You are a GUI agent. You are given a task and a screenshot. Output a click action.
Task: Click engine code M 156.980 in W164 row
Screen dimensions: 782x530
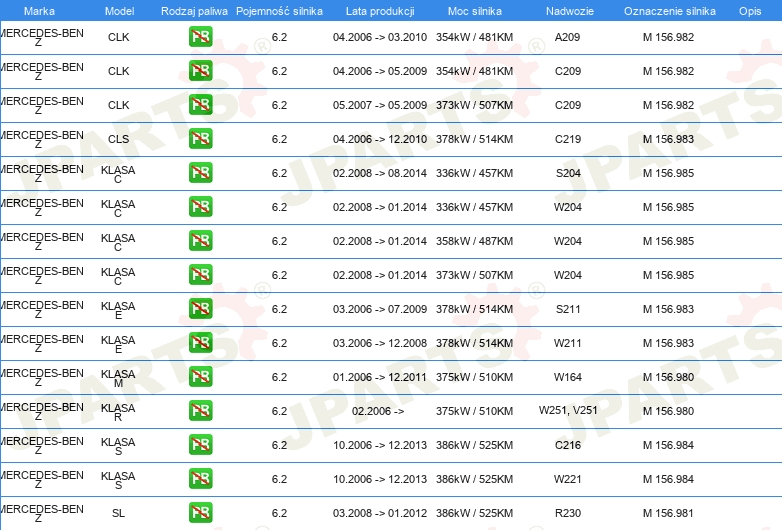click(x=668, y=377)
